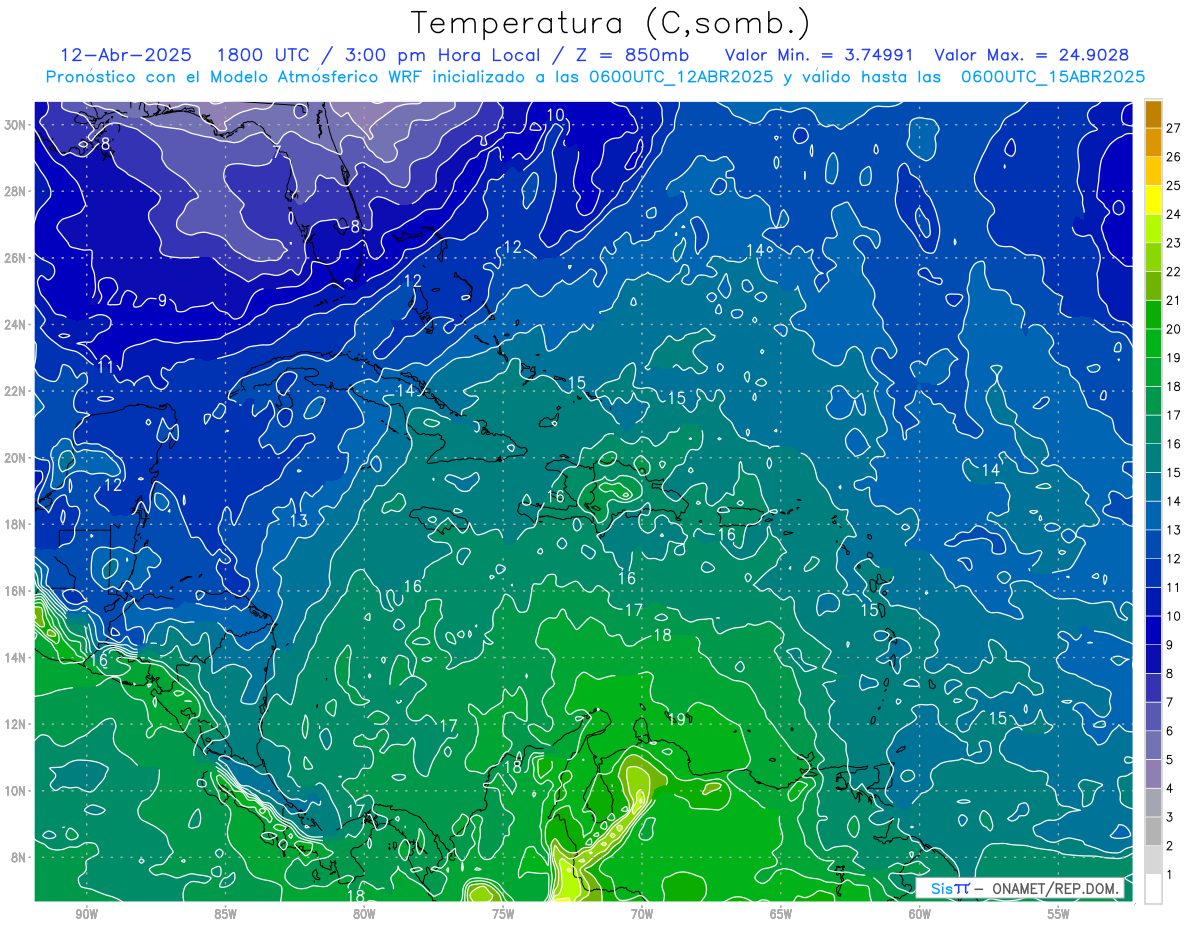
Task: Select the '22N' latitude label
Action: pos(16,391)
